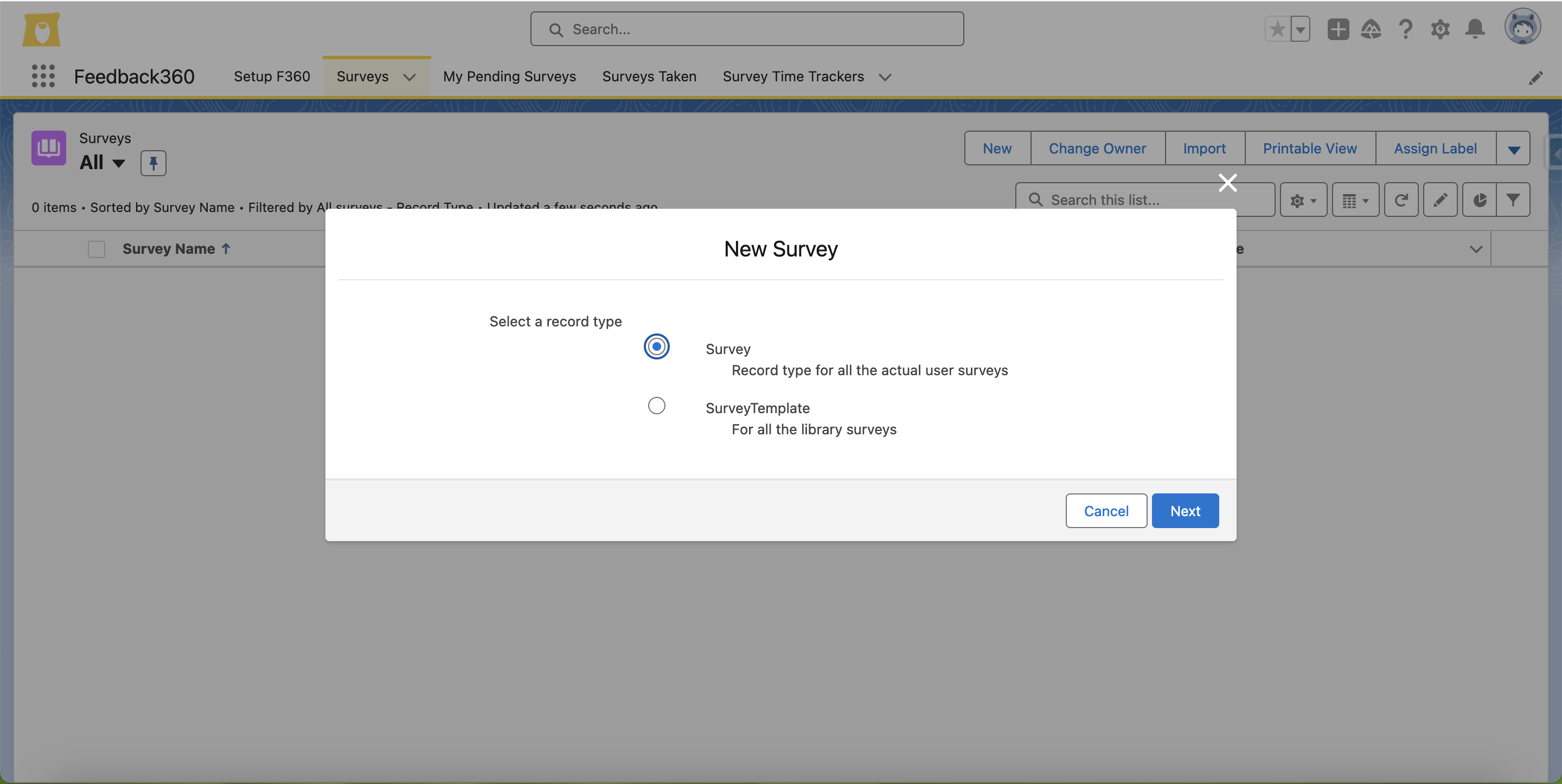Viewport: 1562px width, 784px height.
Task: Open the Trailhead guidance icon
Action: point(1371,29)
